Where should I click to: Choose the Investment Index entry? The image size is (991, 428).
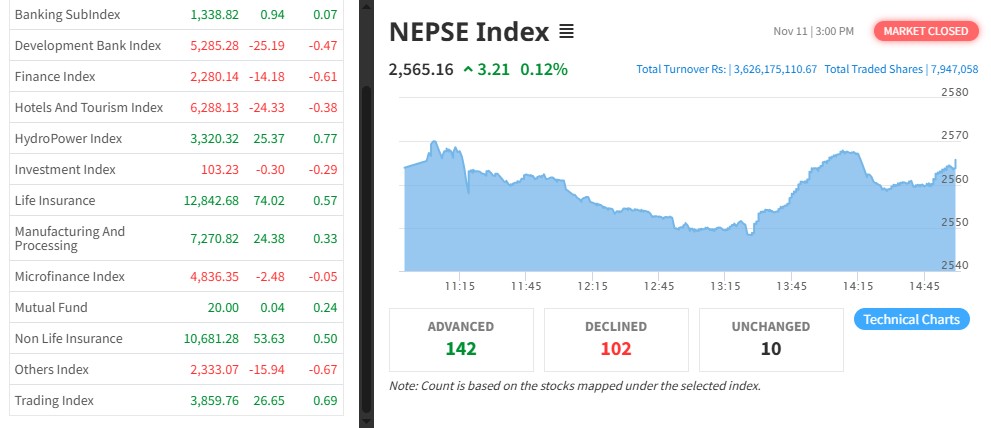[x=65, y=169]
